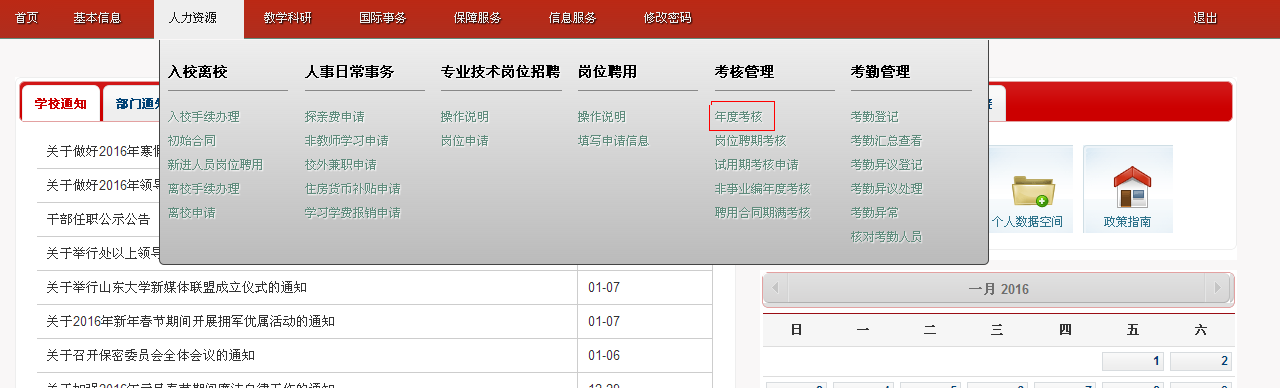Open 考勤登记 link
The image size is (1280, 388).
pos(875,117)
